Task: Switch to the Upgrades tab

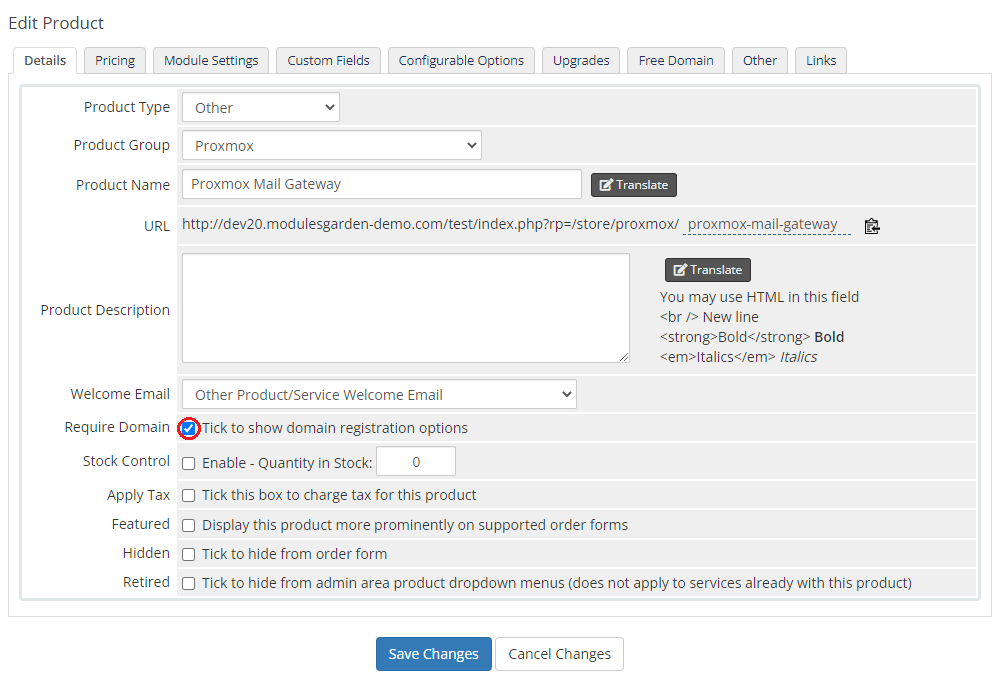Action: tap(581, 60)
